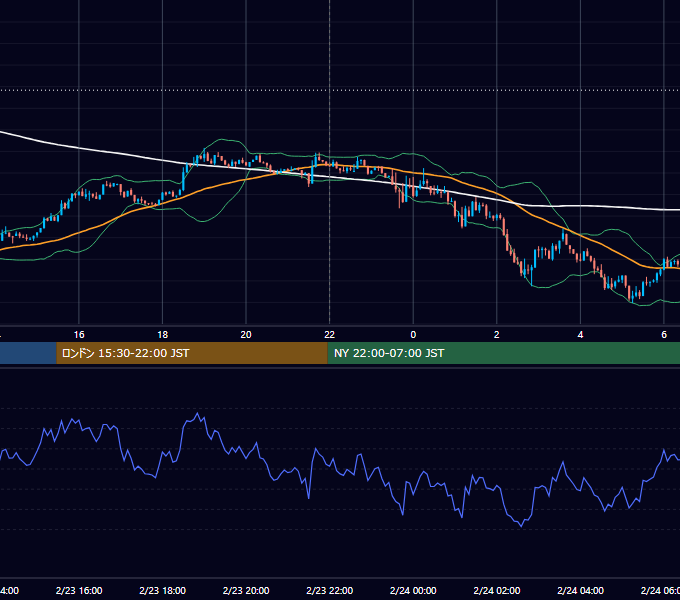
Task: Click the 16 hour axis label
Action: [79, 335]
